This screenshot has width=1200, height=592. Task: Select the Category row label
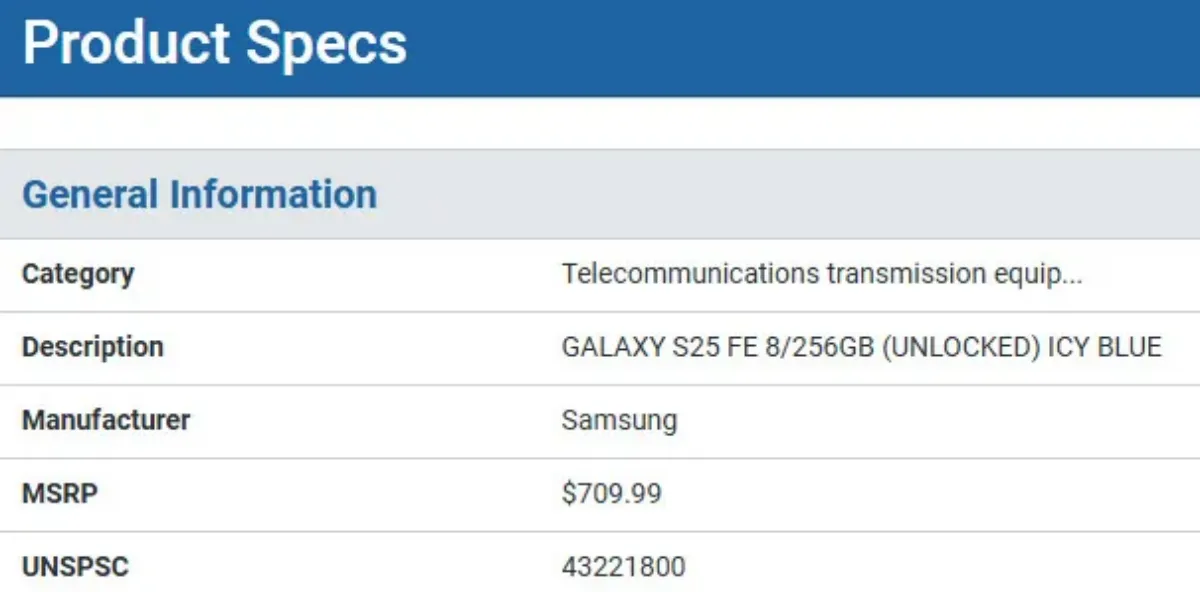[x=78, y=273]
